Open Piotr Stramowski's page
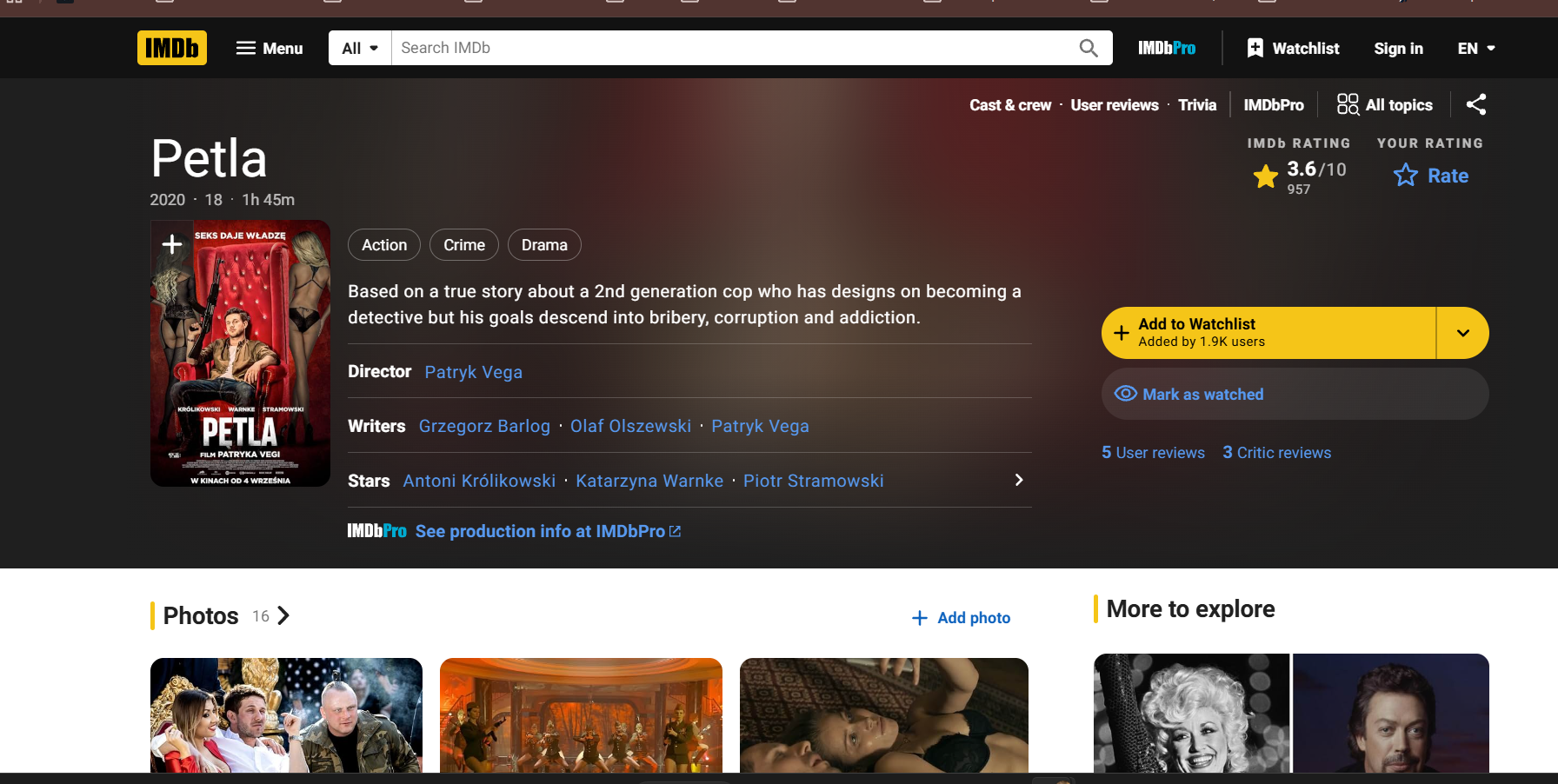The image size is (1558, 784). tap(814, 481)
